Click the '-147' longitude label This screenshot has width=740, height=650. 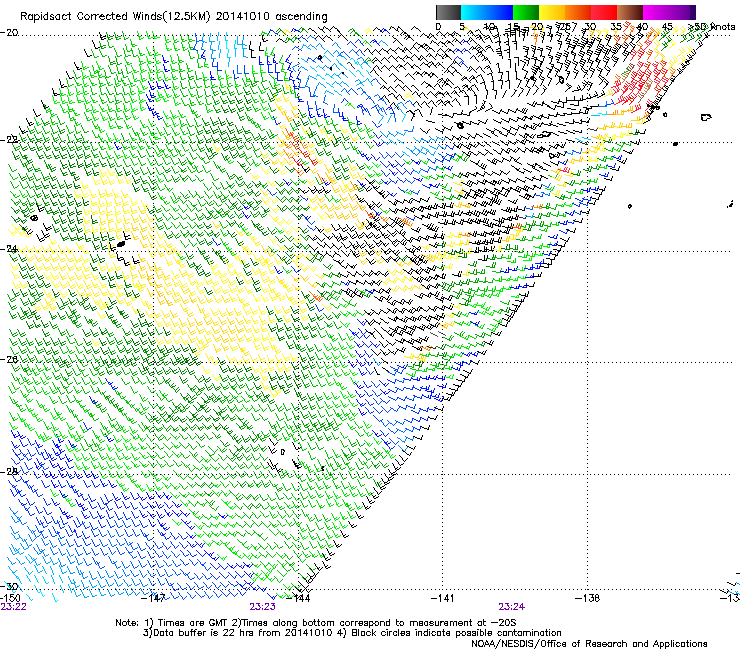point(155,598)
